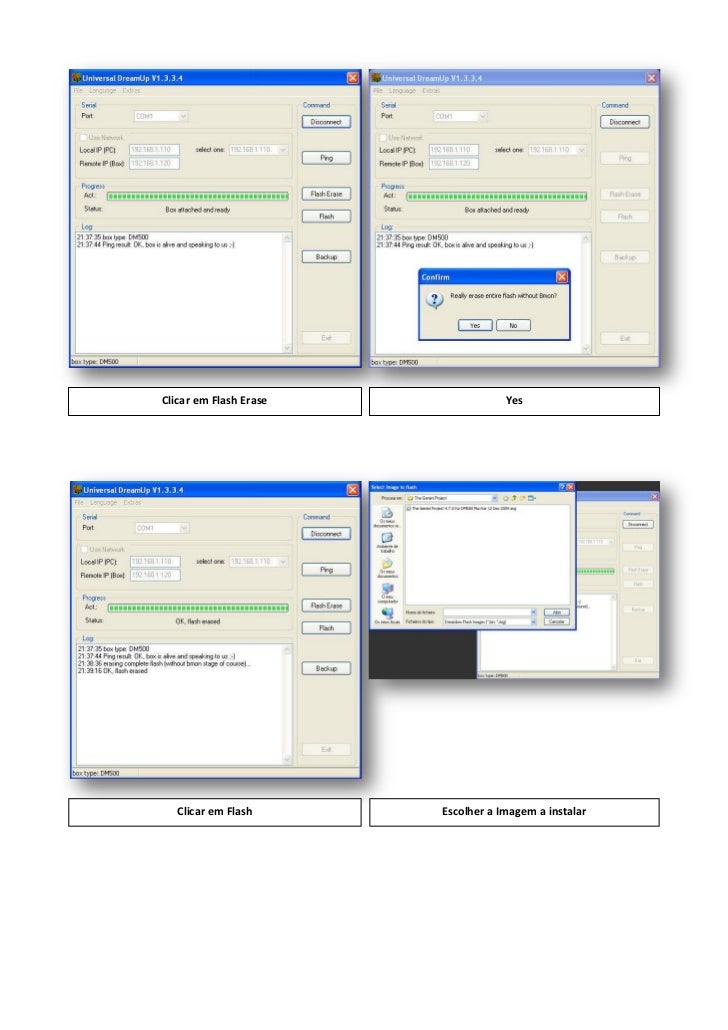Click the Nome do ficheiro text field

point(487,612)
